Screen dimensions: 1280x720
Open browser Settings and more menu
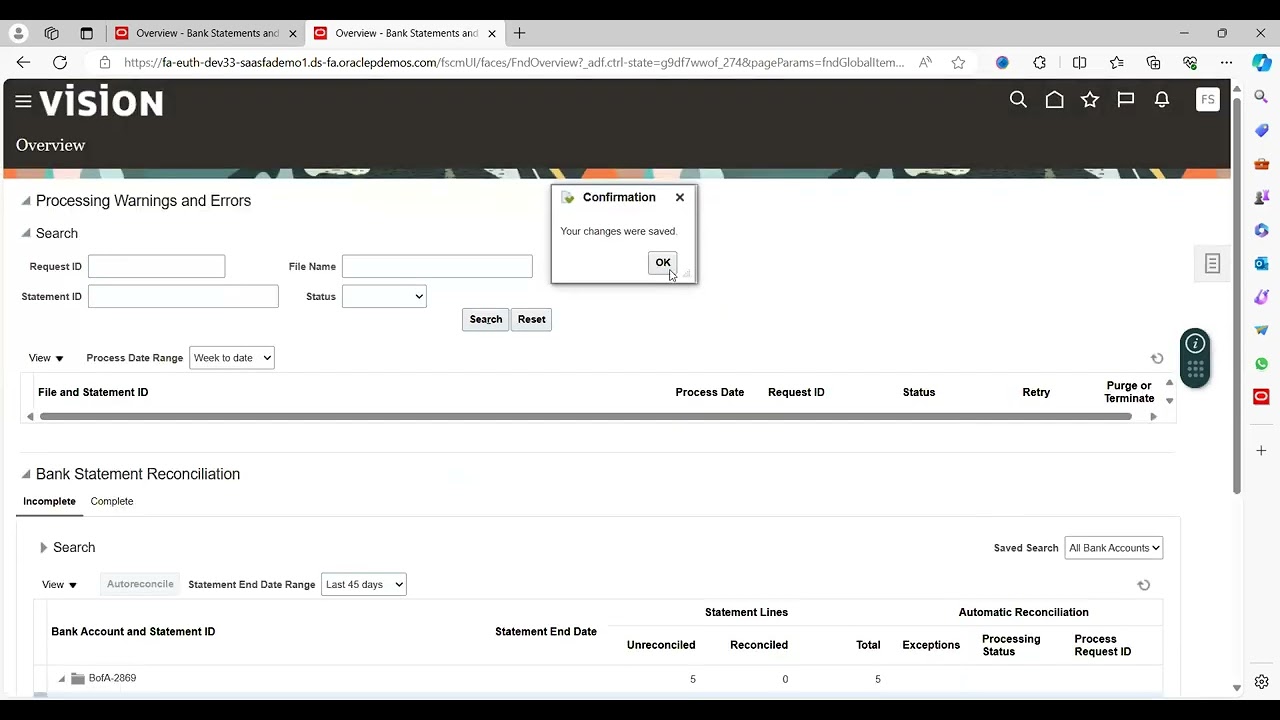[1227, 62]
